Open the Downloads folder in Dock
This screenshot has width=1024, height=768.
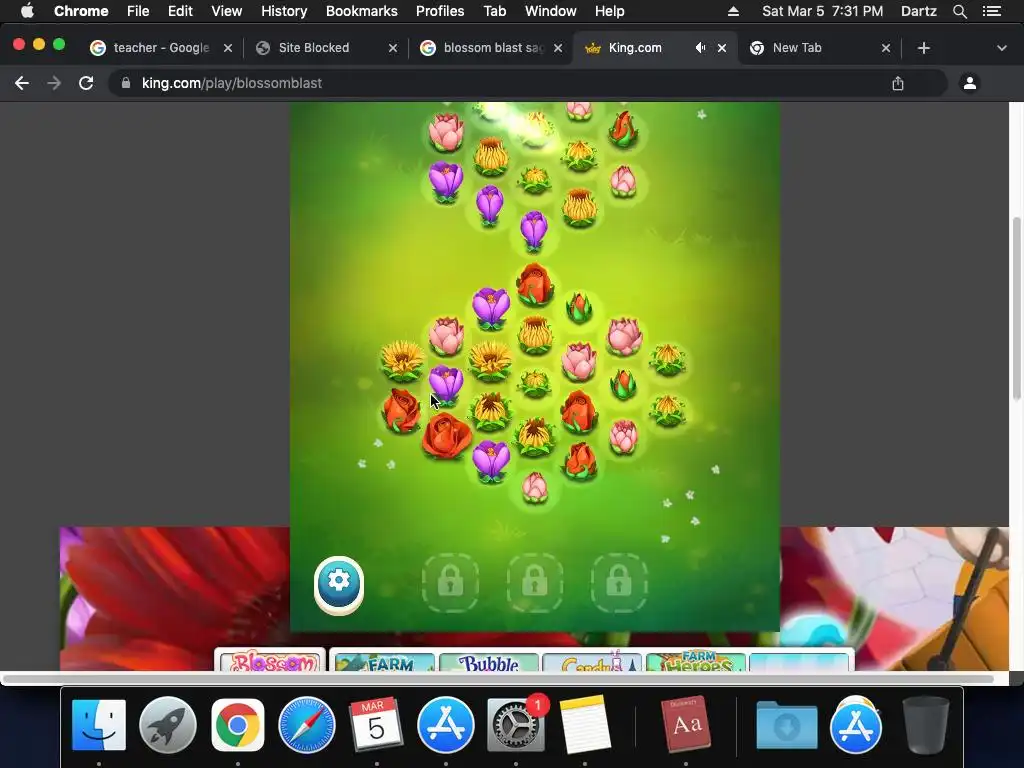pyautogui.click(x=787, y=725)
